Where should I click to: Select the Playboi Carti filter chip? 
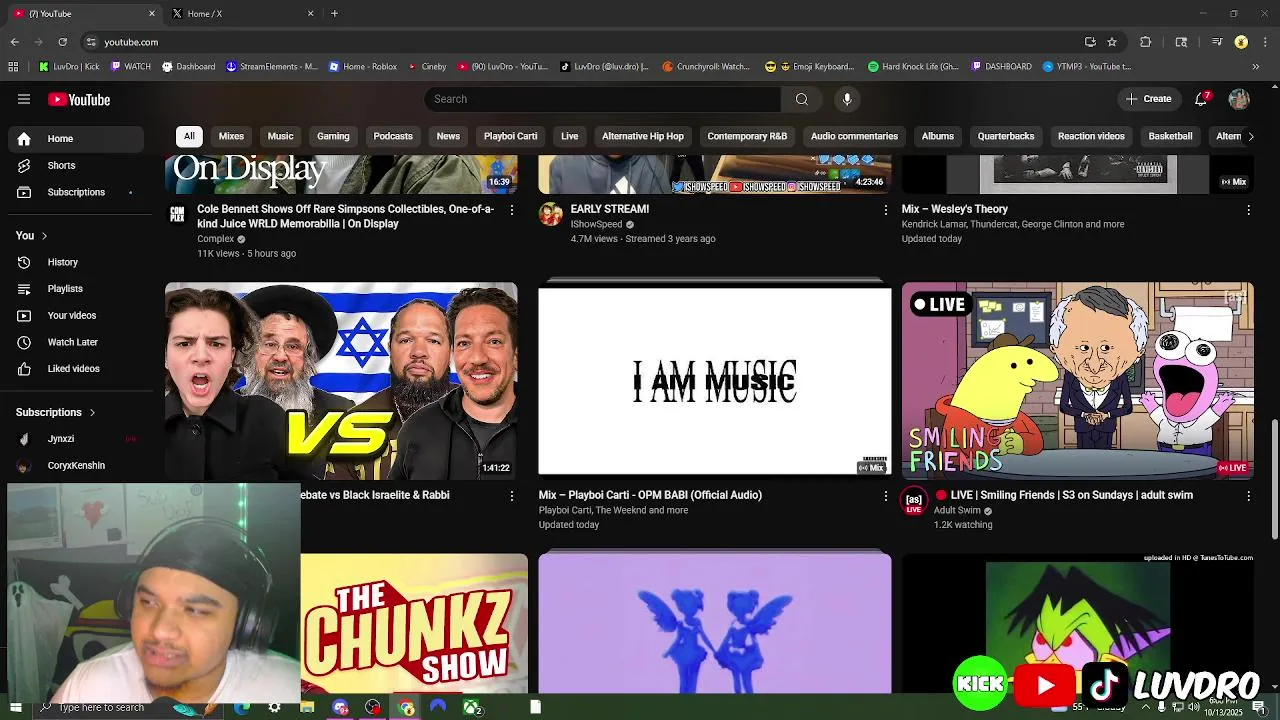click(510, 136)
